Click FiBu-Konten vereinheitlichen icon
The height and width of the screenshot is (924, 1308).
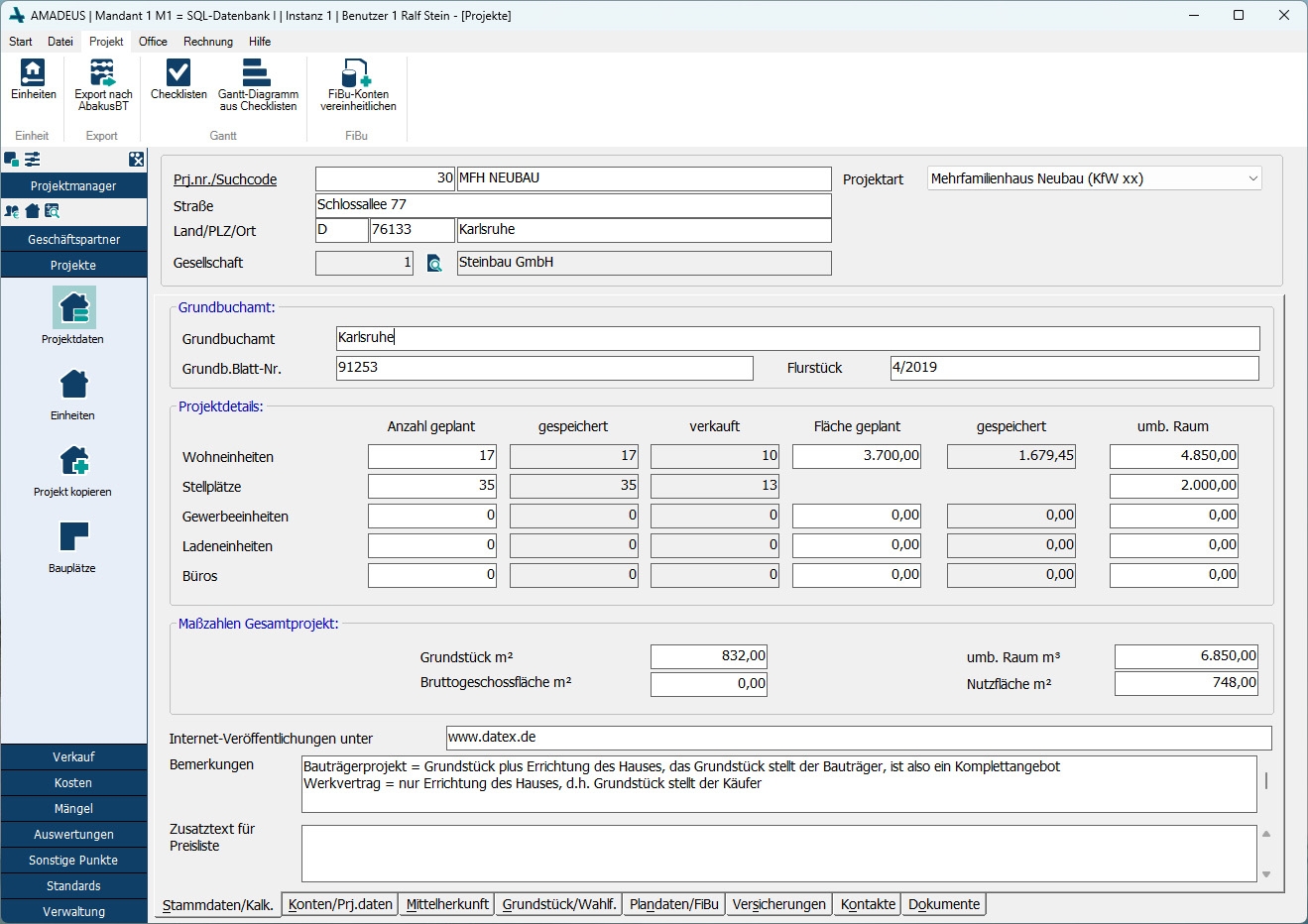[x=357, y=75]
